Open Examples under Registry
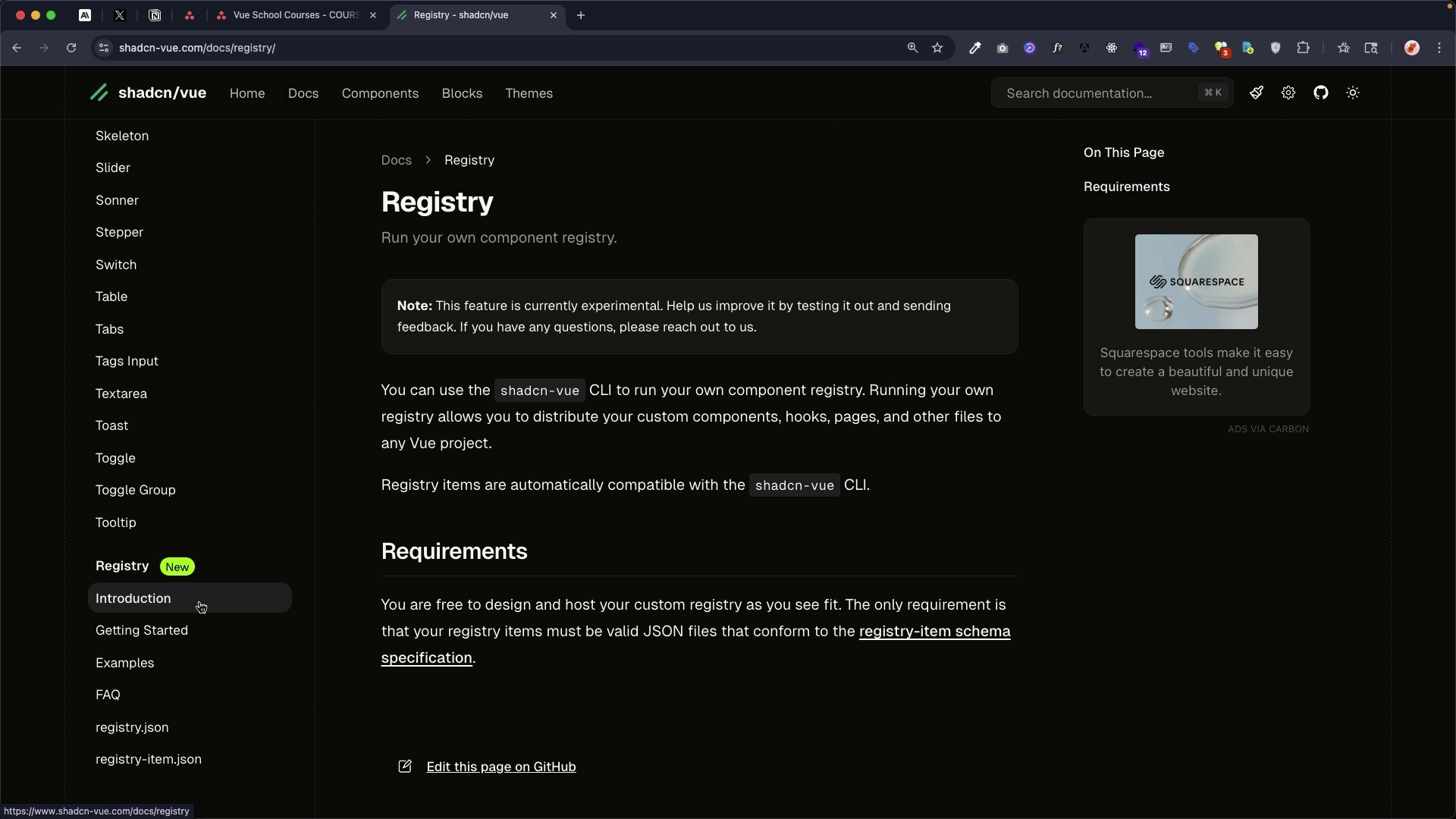The image size is (1456, 819). pos(124,663)
